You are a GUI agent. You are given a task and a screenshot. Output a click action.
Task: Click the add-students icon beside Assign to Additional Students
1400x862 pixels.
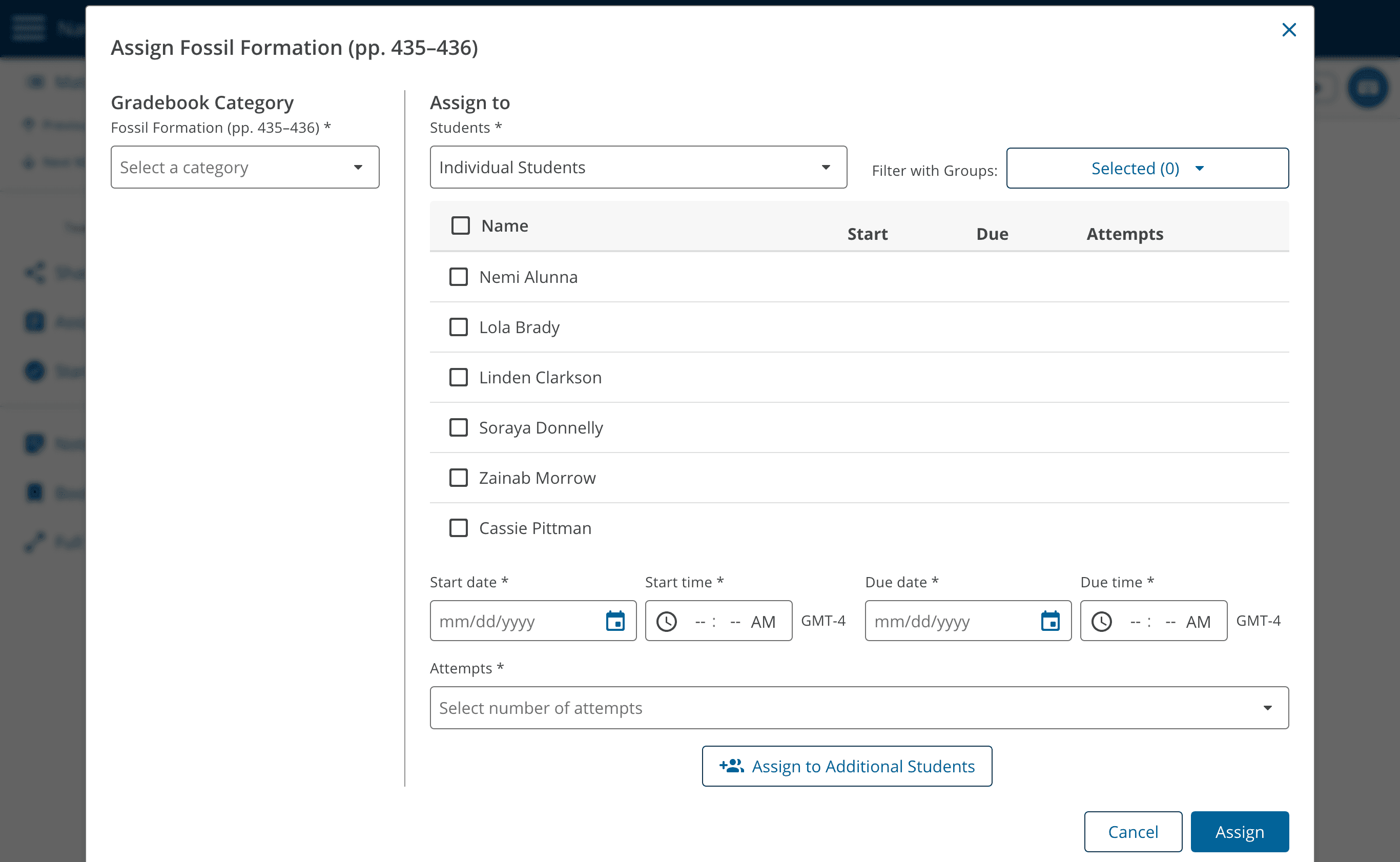click(731, 766)
